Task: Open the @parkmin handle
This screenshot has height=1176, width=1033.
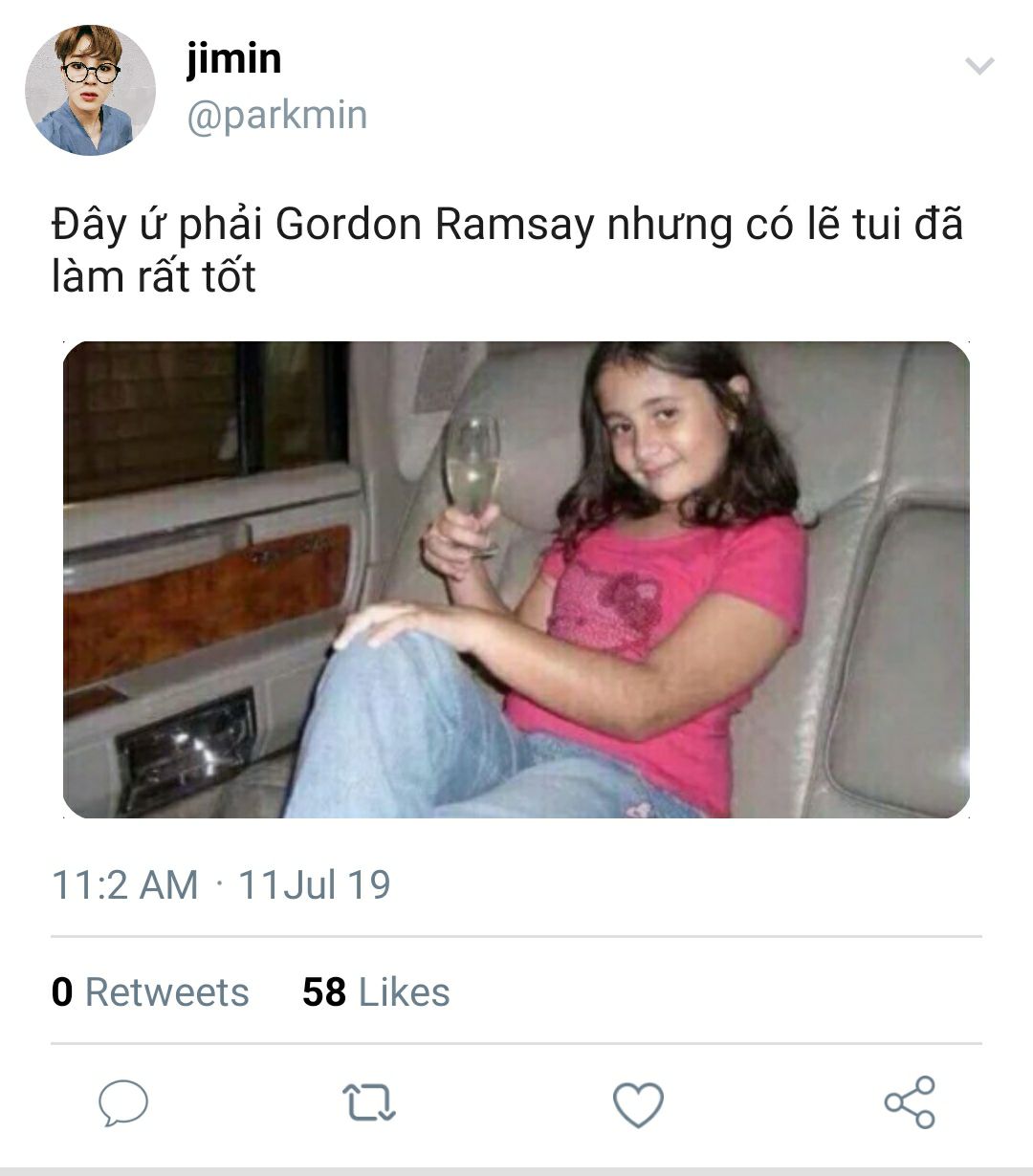Action: pyautogui.click(x=276, y=116)
